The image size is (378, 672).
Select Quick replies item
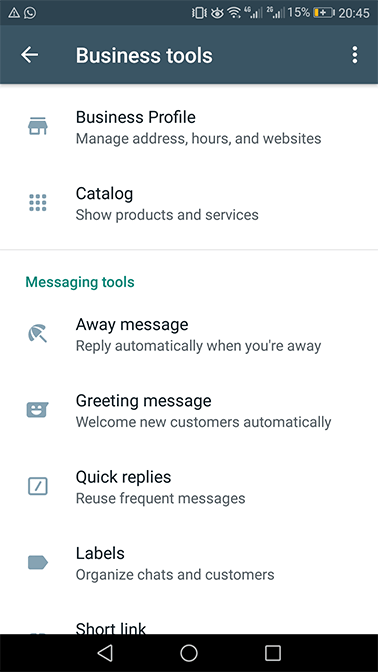click(189, 487)
